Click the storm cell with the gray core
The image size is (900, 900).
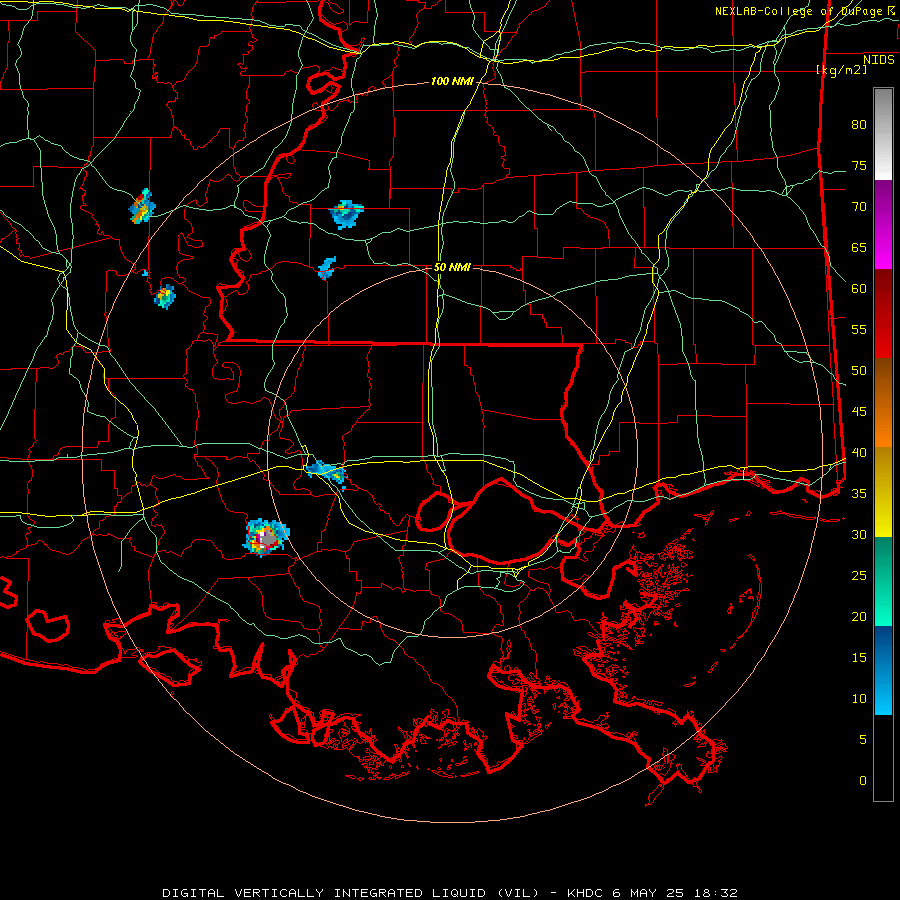pyautogui.click(x=267, y=537)
